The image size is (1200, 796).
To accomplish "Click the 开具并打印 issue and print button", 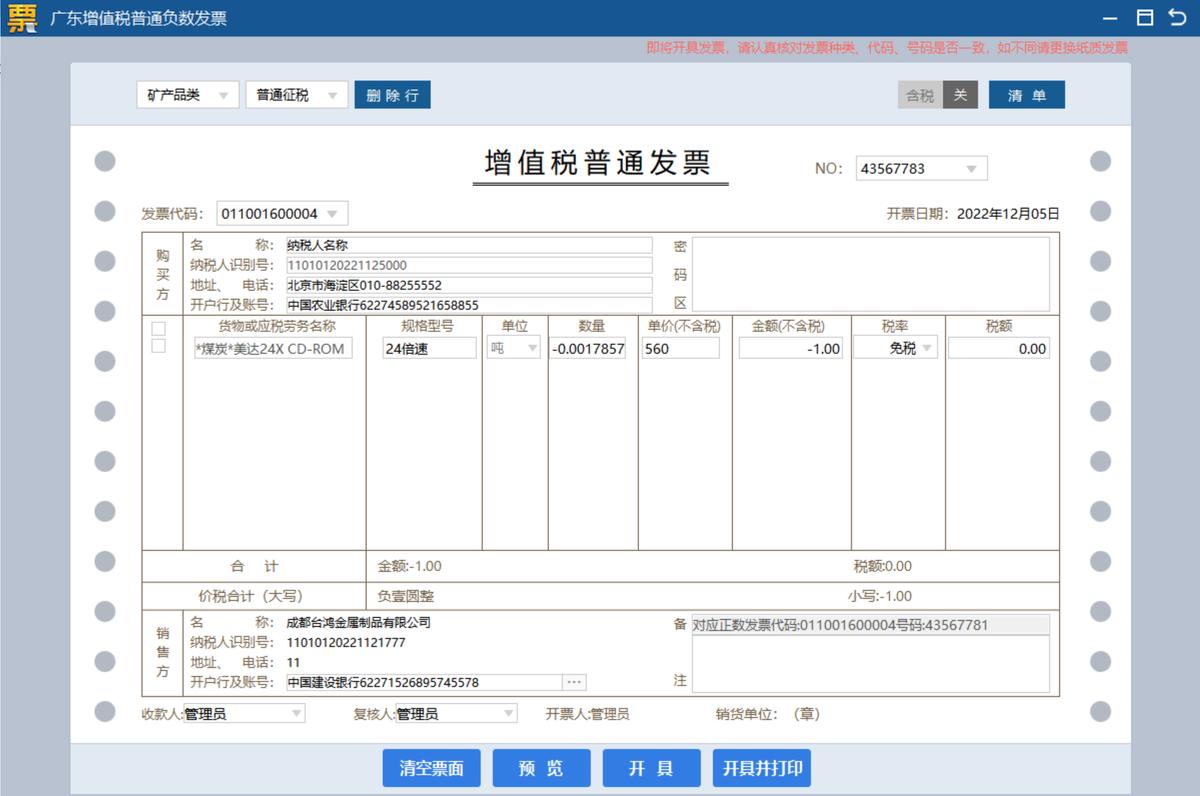I will click(761, 768).
